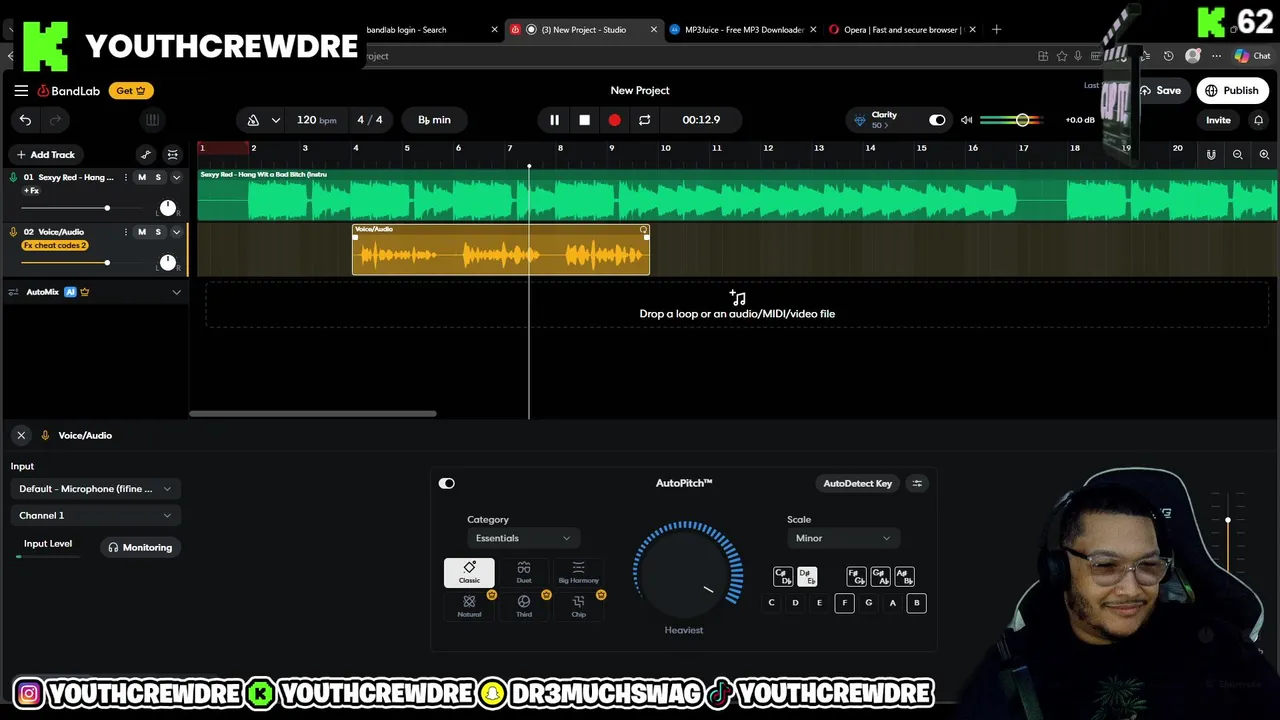Switch to MP3Juice browser tab
Screen dimensions: 1280x720
coord(744,30)
